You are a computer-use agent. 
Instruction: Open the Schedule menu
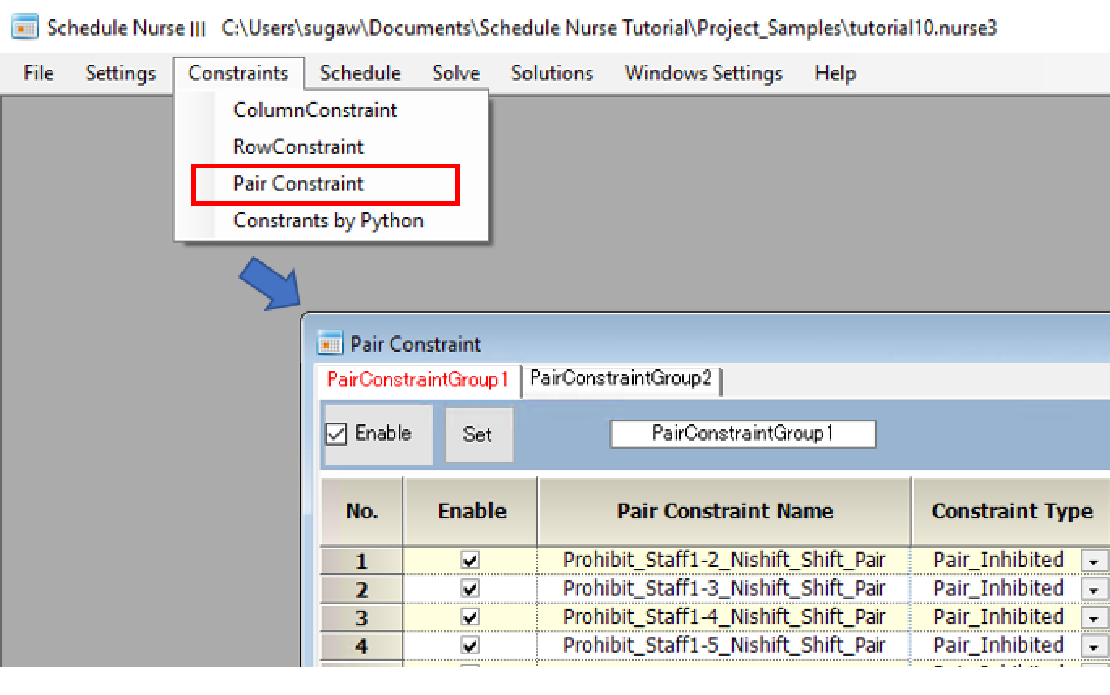tap(360, 74)
